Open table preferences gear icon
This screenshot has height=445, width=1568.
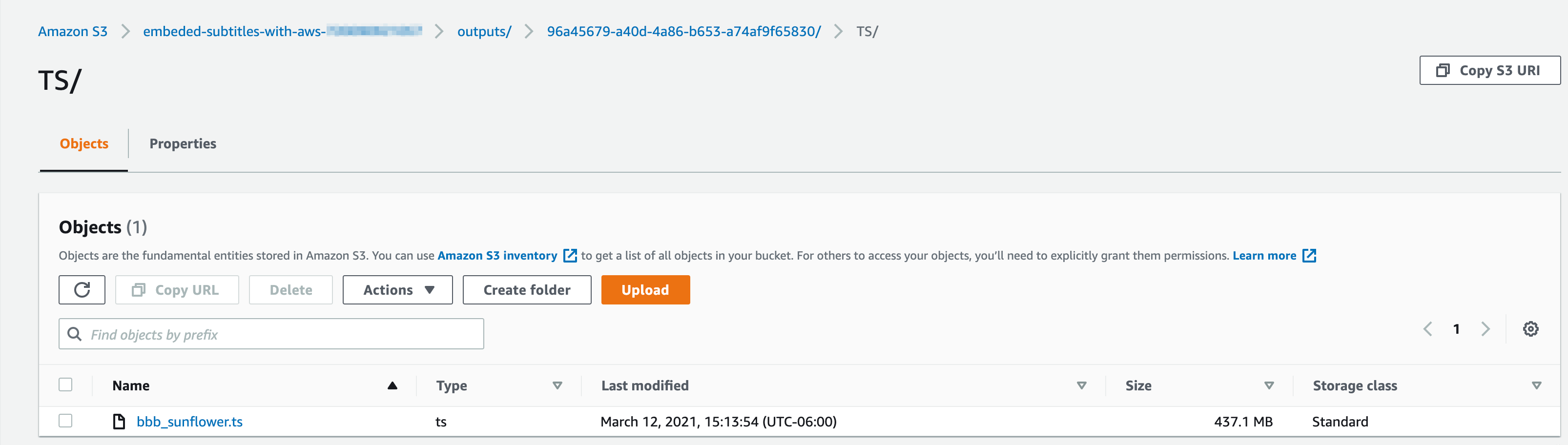[x=1530, y=329]
